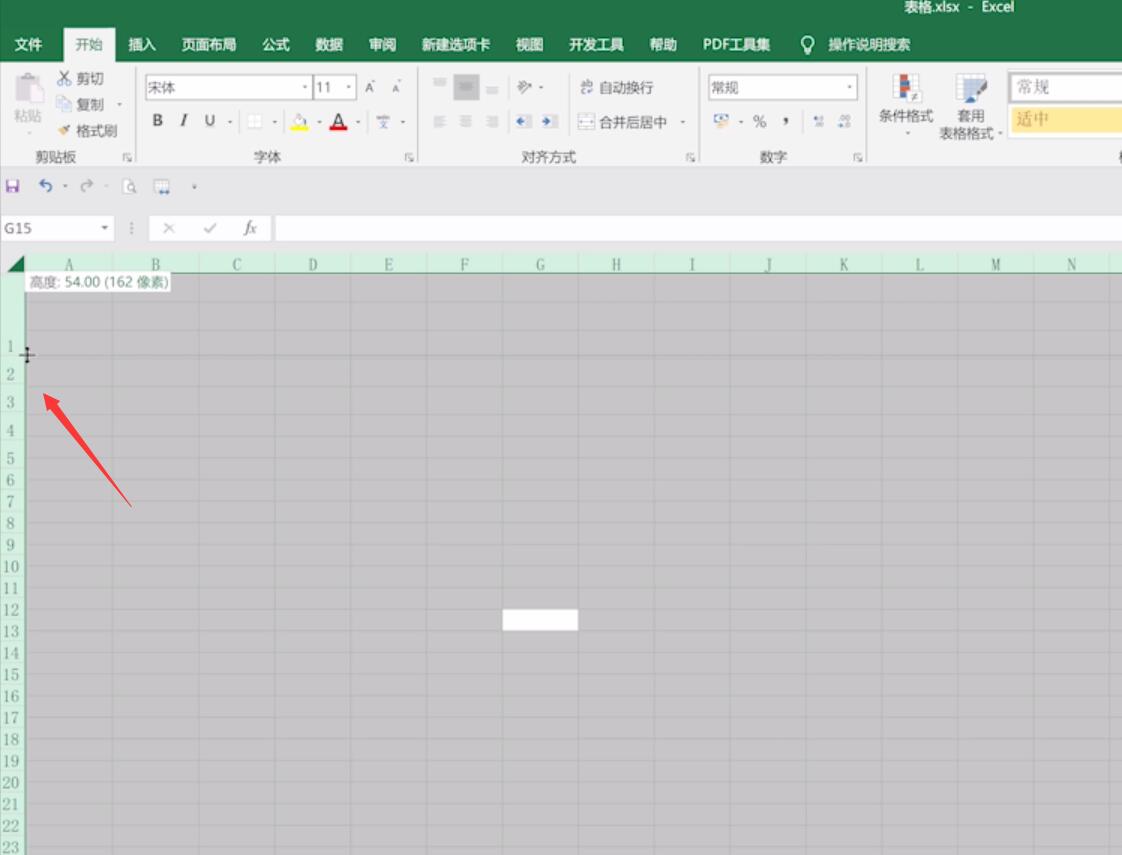Decrease indent with the left arrow icon
The width and height of the screenshot is (1122, 855).
point(523,122)
